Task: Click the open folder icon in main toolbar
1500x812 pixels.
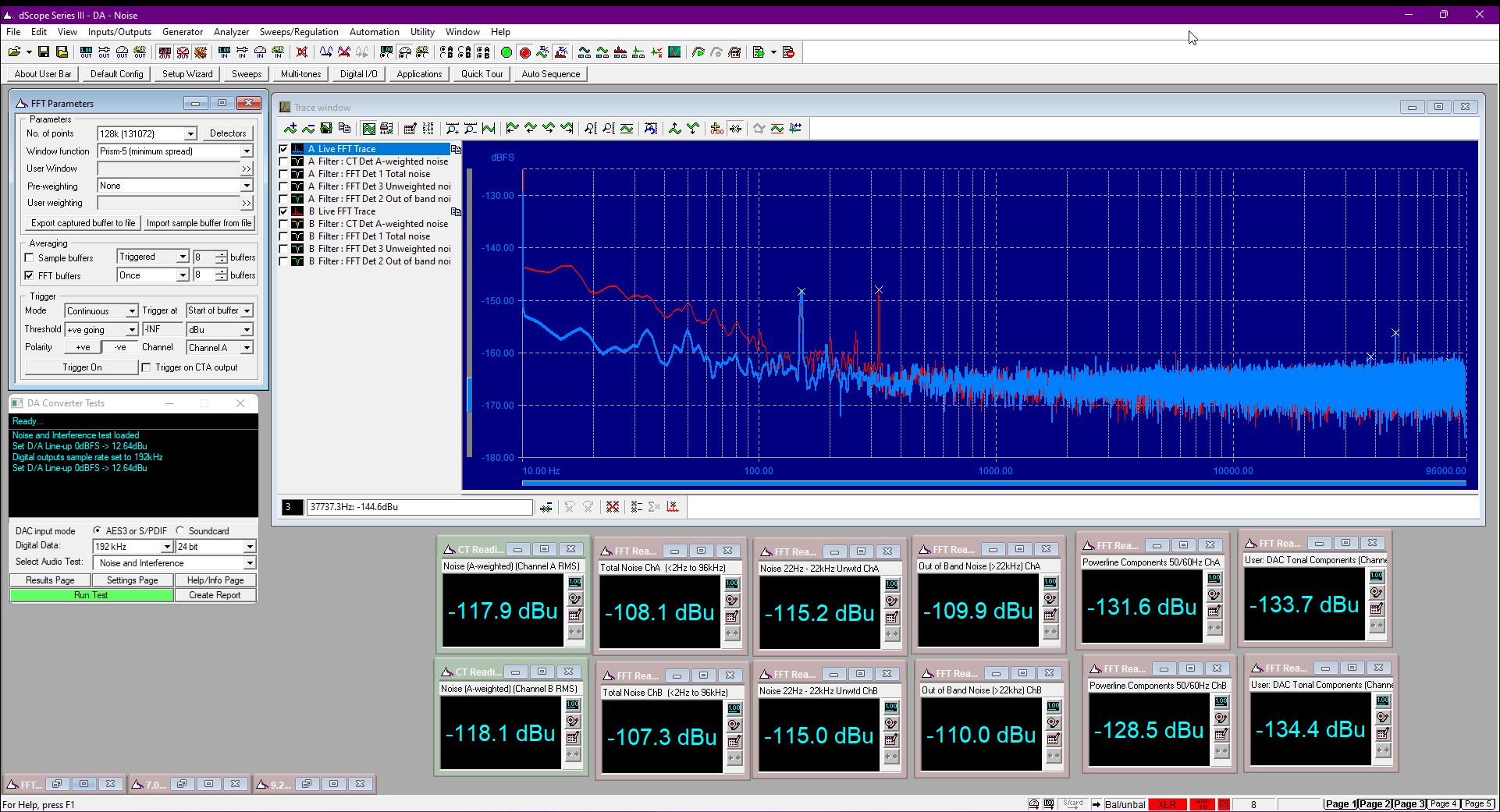Action: (14, 52)
